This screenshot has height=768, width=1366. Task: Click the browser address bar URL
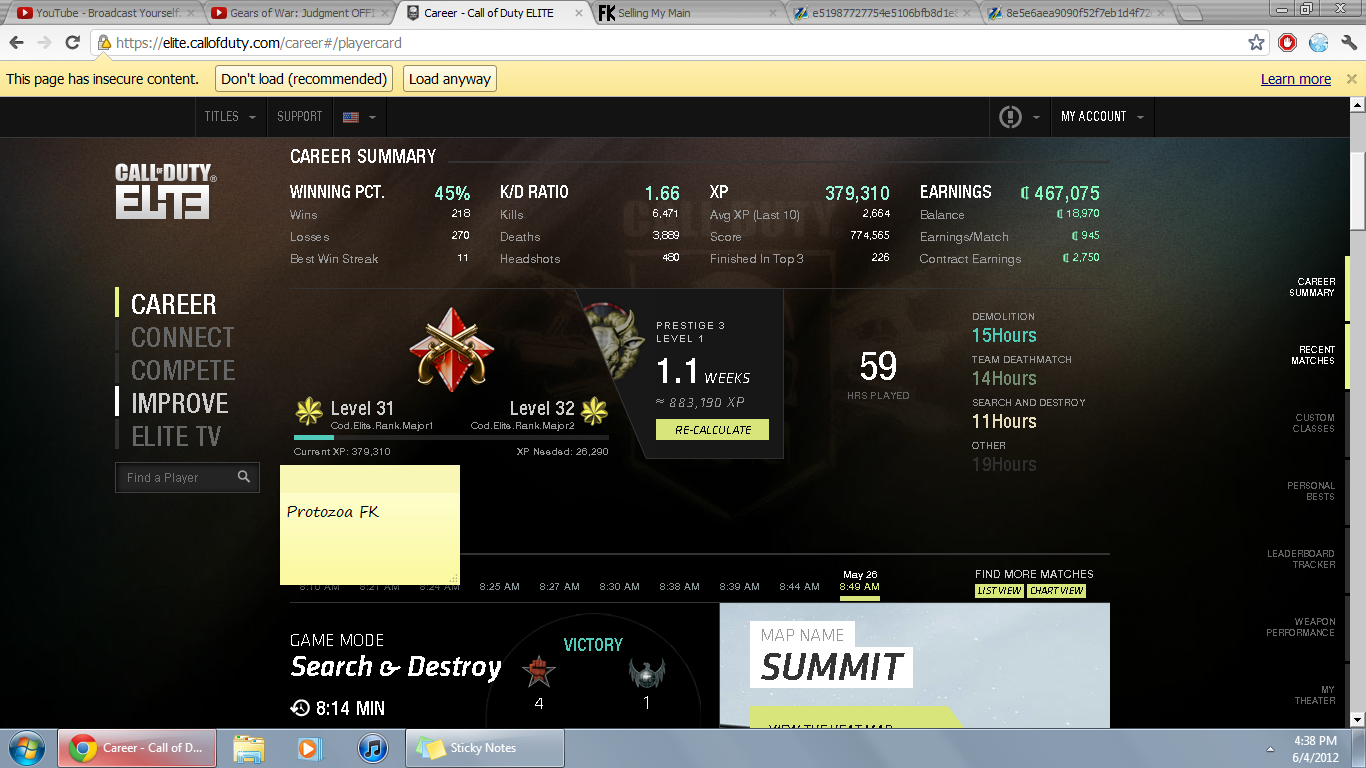[259, 43]
